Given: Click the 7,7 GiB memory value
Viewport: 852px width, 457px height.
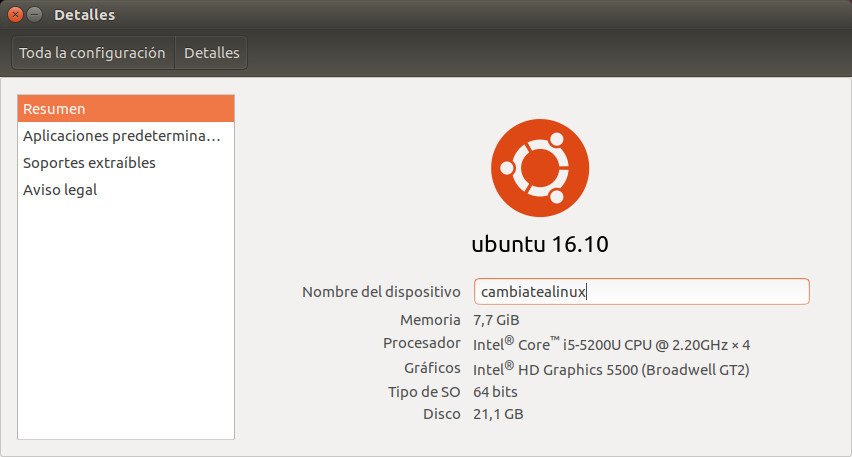Looking at the screenshot, I should (x=496, y=320).
